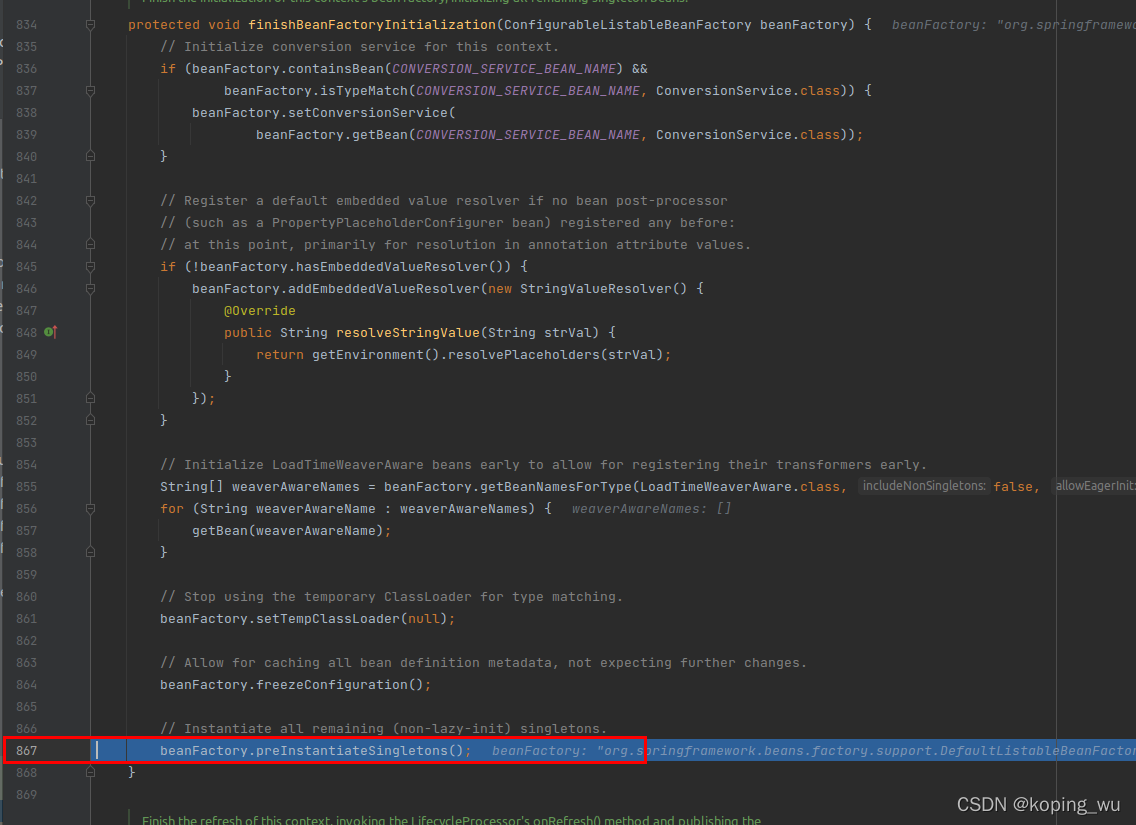Click line number 855 in the gutter
The width and height of the screenshot is (1136, 825).
(x=26, y=487)
